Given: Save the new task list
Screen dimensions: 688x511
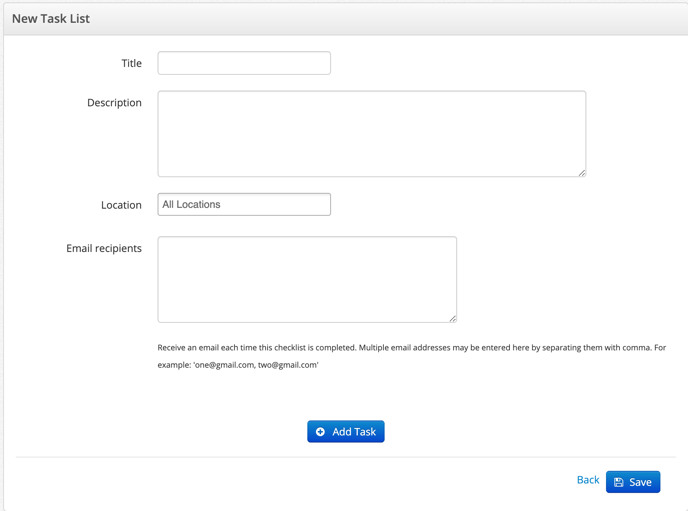Looking at the screenshot, I should [633, 482].
